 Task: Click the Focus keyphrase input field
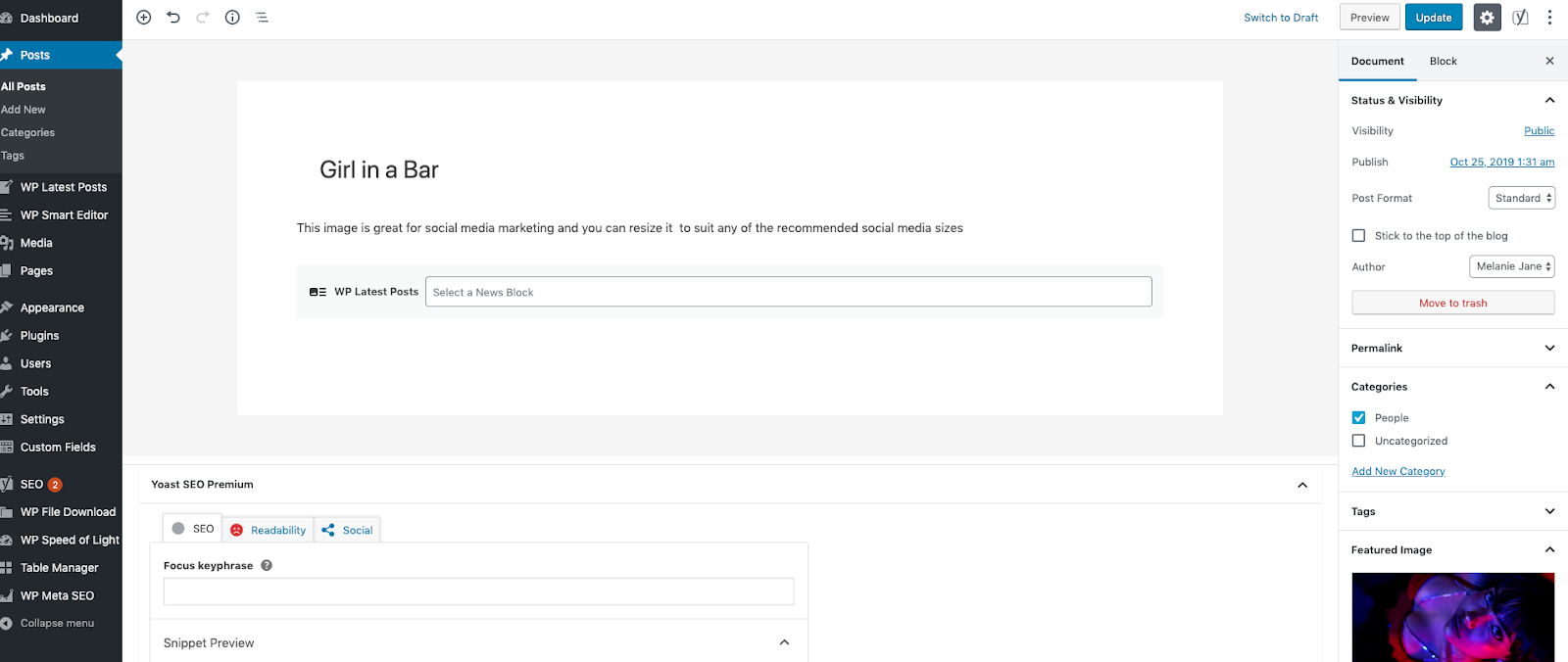tap(478, 591)
